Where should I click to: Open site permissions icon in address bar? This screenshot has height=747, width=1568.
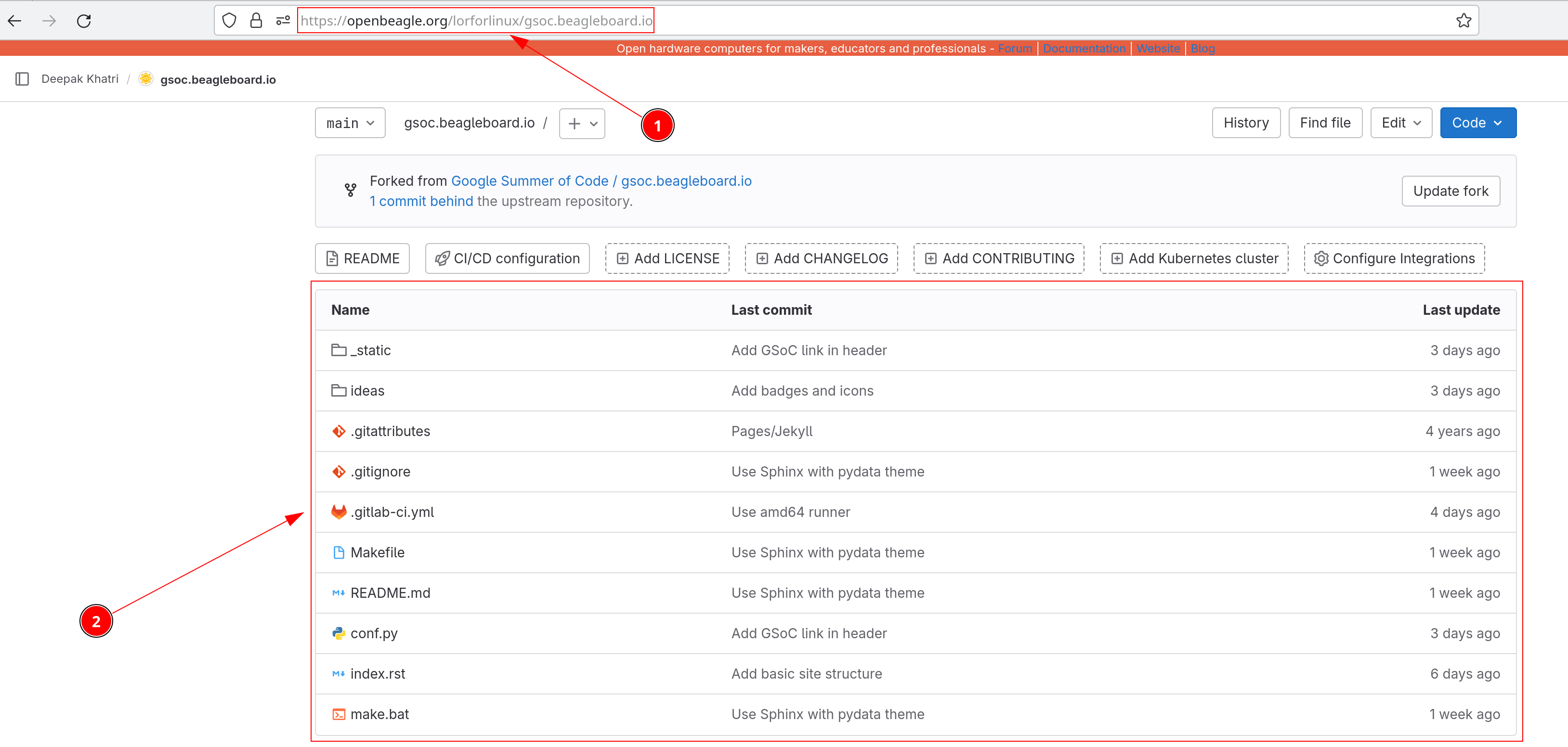point(283,21)
